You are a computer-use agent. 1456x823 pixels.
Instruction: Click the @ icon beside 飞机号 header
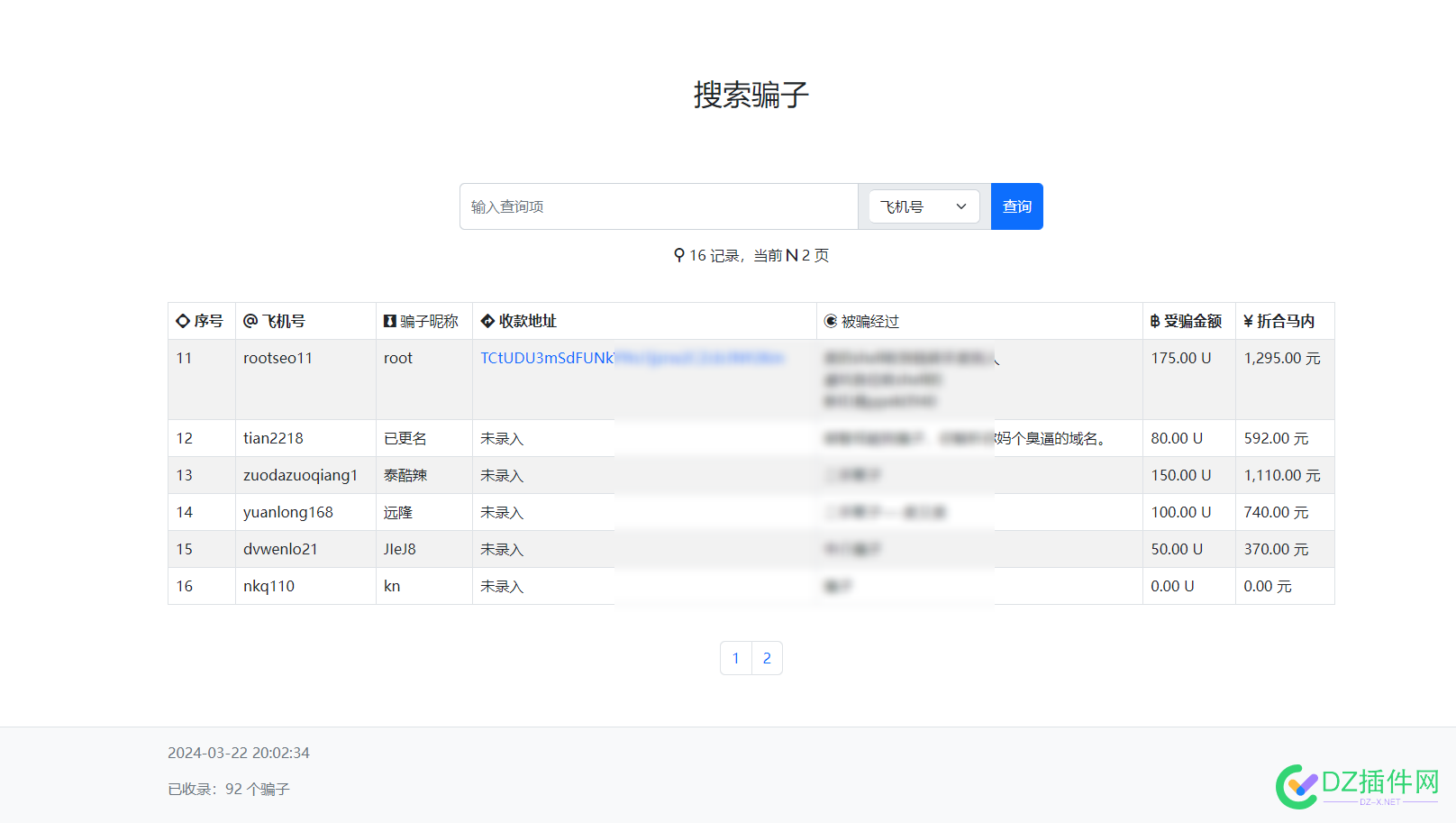click(x=250, y=321)
